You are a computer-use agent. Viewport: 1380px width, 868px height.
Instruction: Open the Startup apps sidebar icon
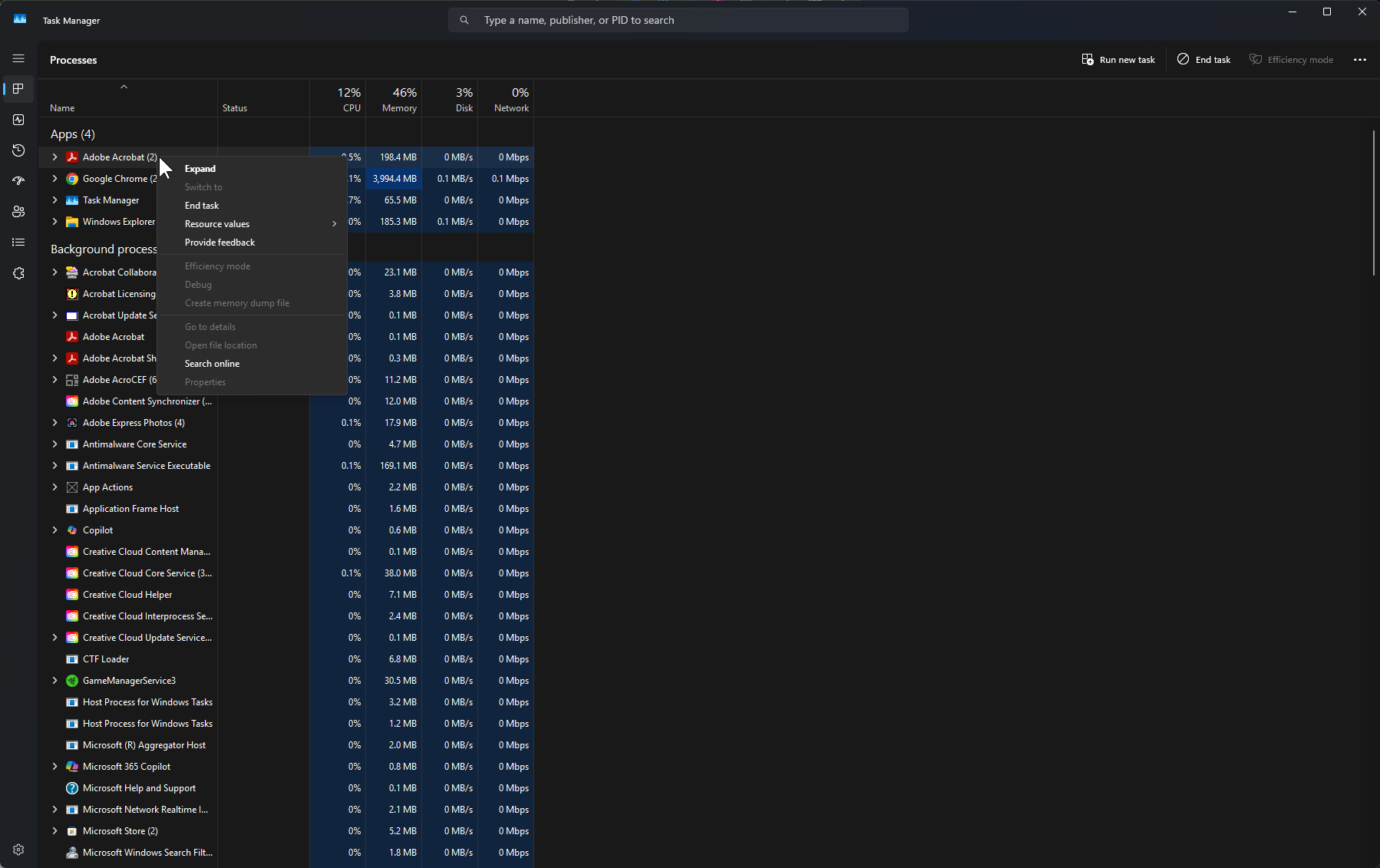coord(18,181)
